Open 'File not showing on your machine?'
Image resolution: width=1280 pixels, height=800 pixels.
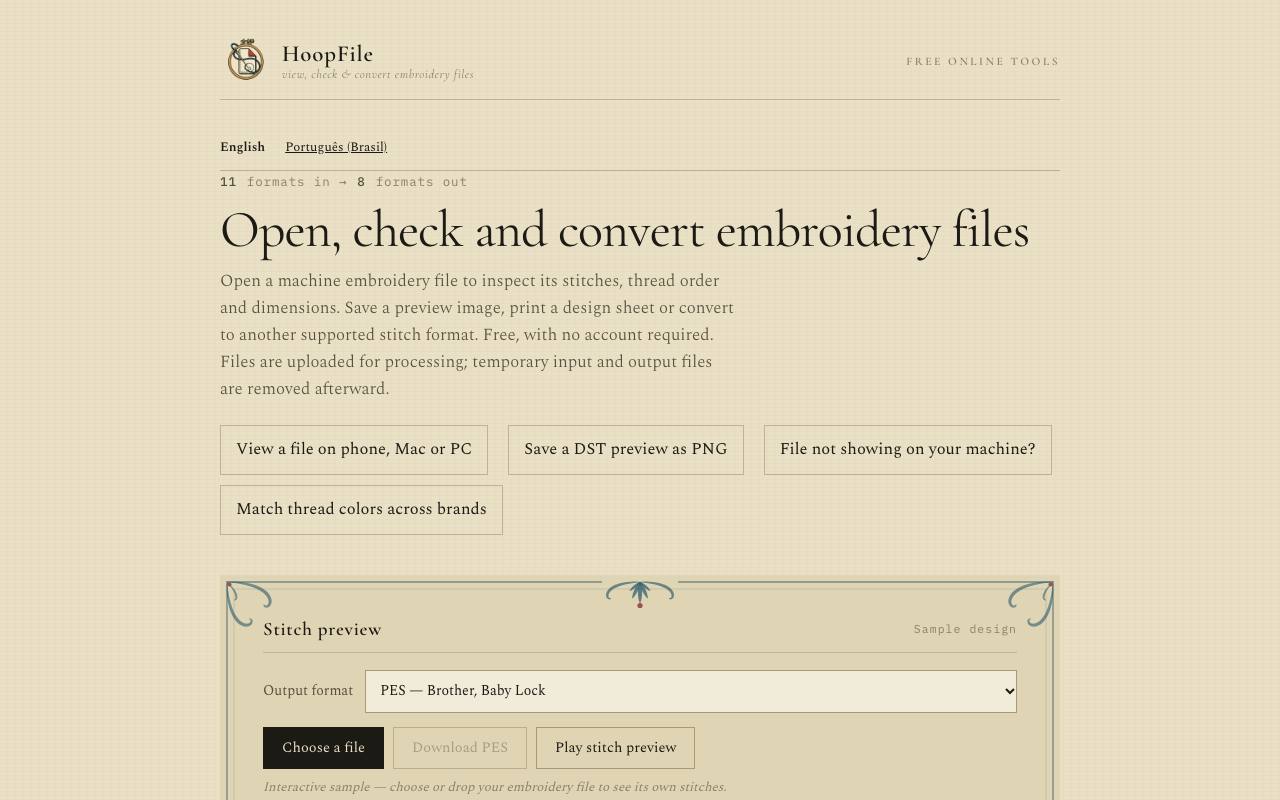pos(908,450)
